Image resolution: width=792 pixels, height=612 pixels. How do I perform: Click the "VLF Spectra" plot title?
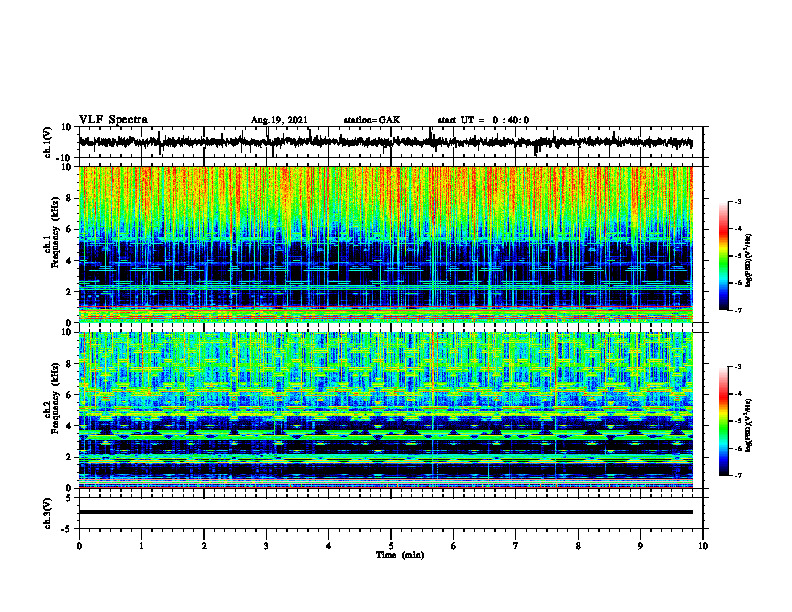pyautogui.click(x=113, y=120)
